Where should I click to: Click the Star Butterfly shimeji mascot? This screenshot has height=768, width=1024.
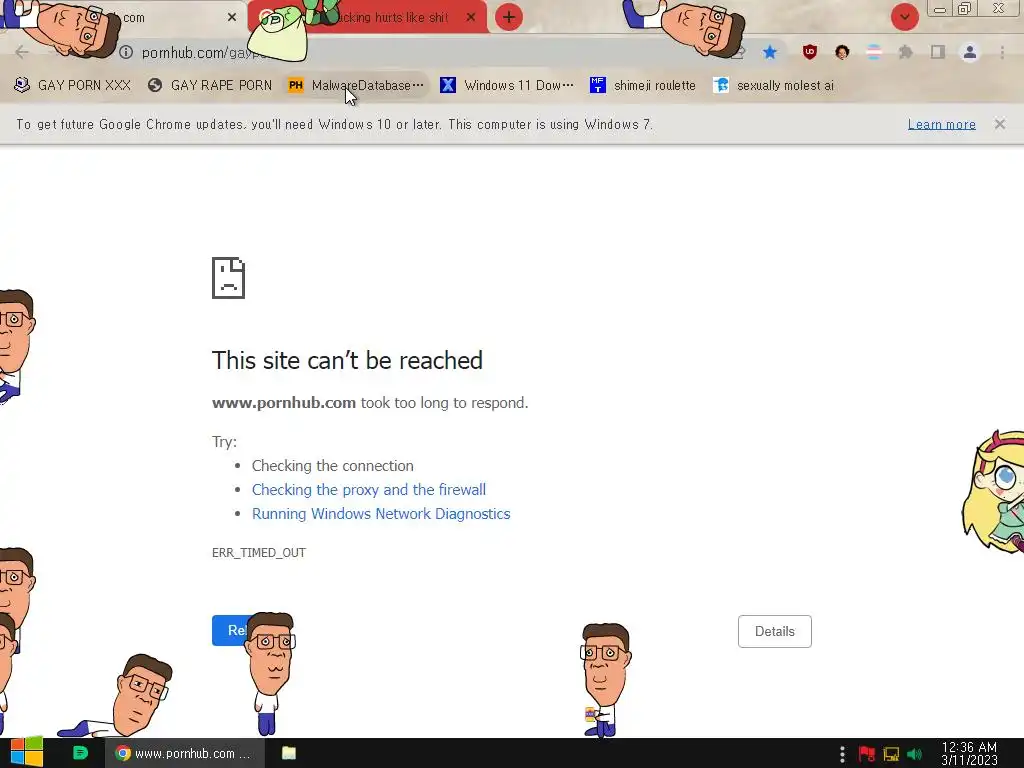pyautogui.click(x=994, y=492)
